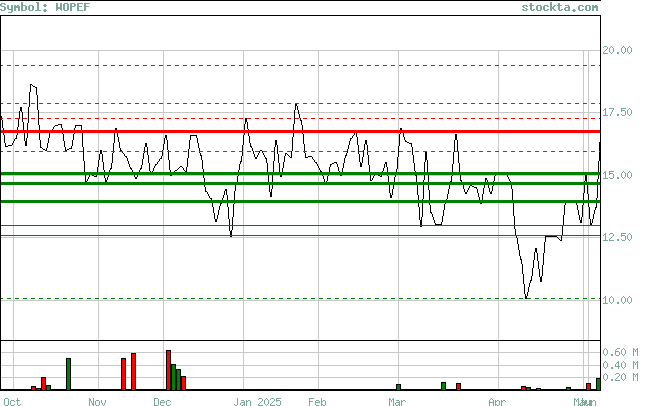Screen dimensions: 655x406
Task: Click the Apr date axis label
Action: 497,402
